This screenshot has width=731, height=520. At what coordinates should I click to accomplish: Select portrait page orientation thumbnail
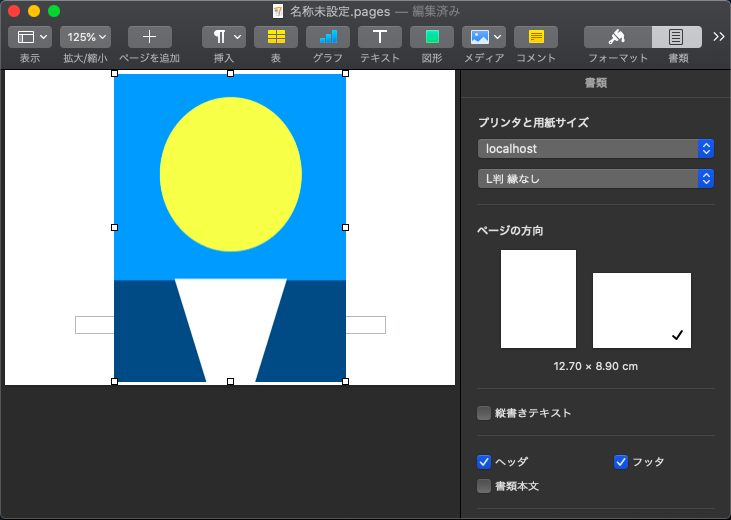[x=538, y=299]
